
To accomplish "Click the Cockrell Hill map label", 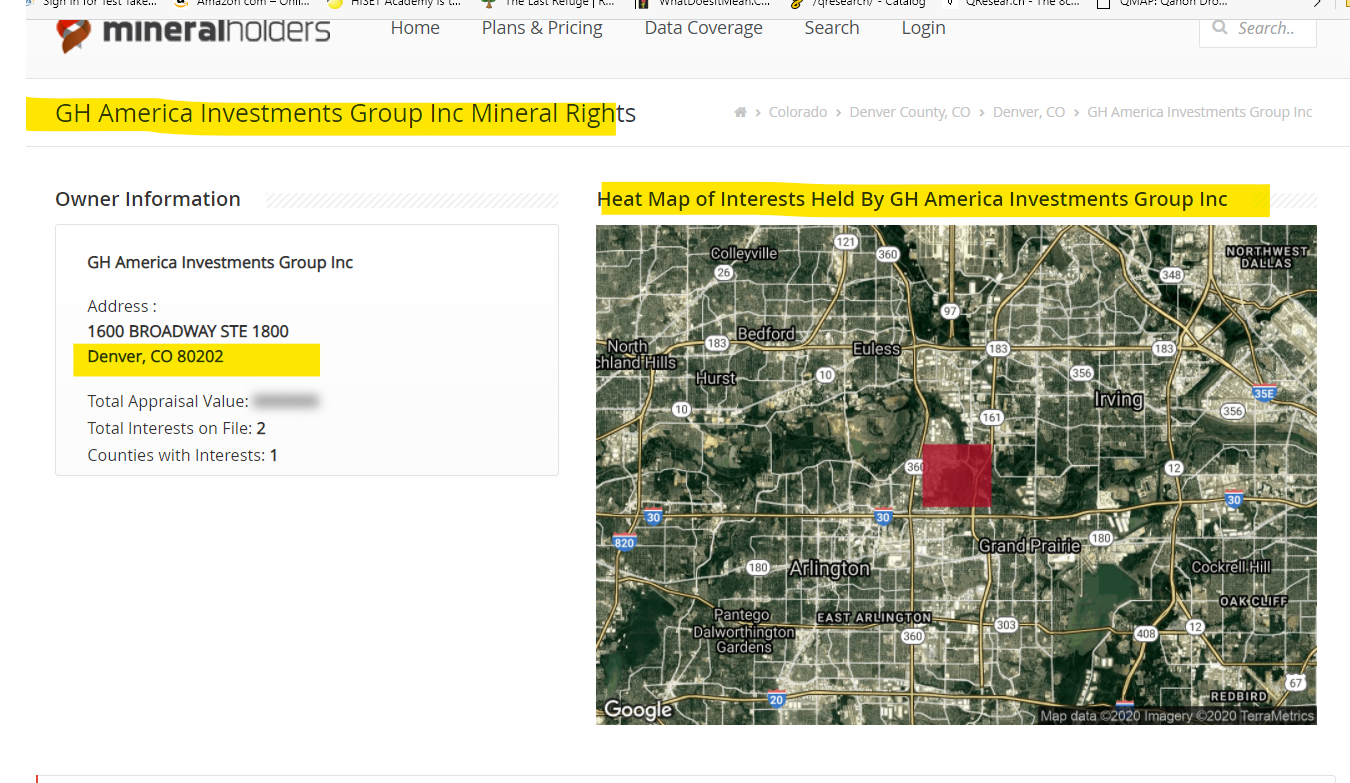I will [x=1231, y=567].
